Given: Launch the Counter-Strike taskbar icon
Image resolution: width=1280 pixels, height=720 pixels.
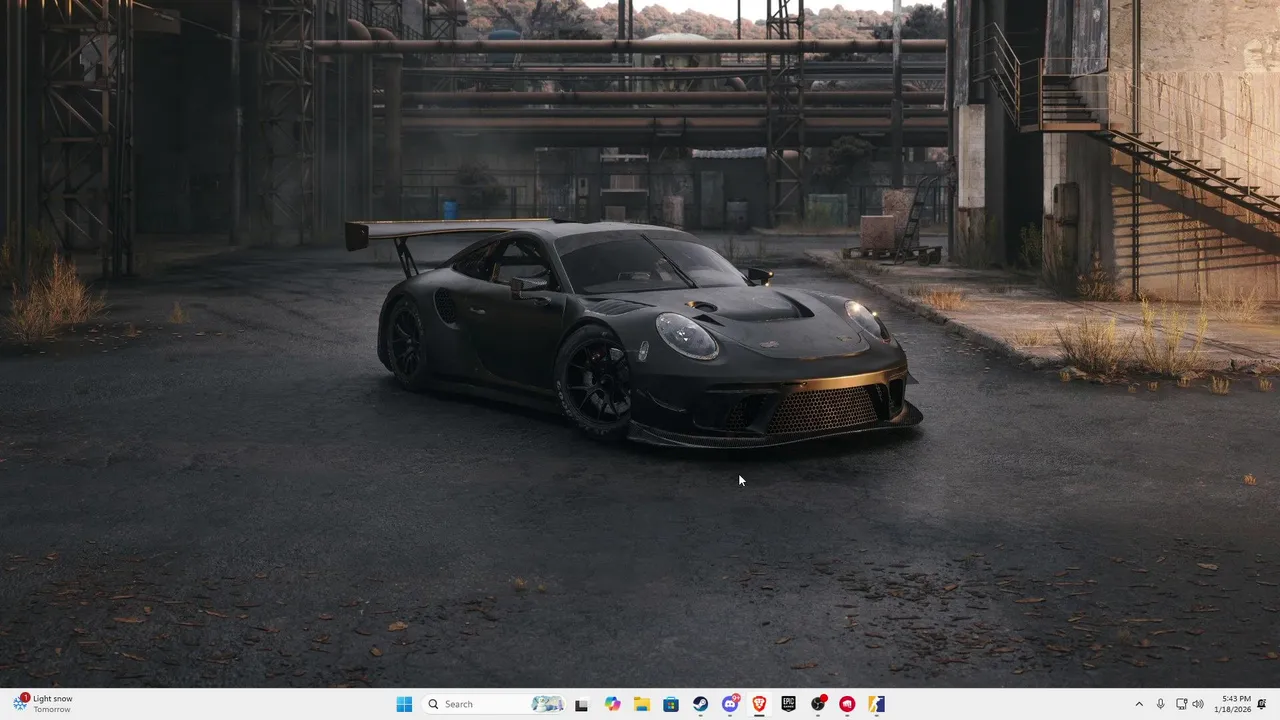Looking at the screenshot, I should pos(877,704).
